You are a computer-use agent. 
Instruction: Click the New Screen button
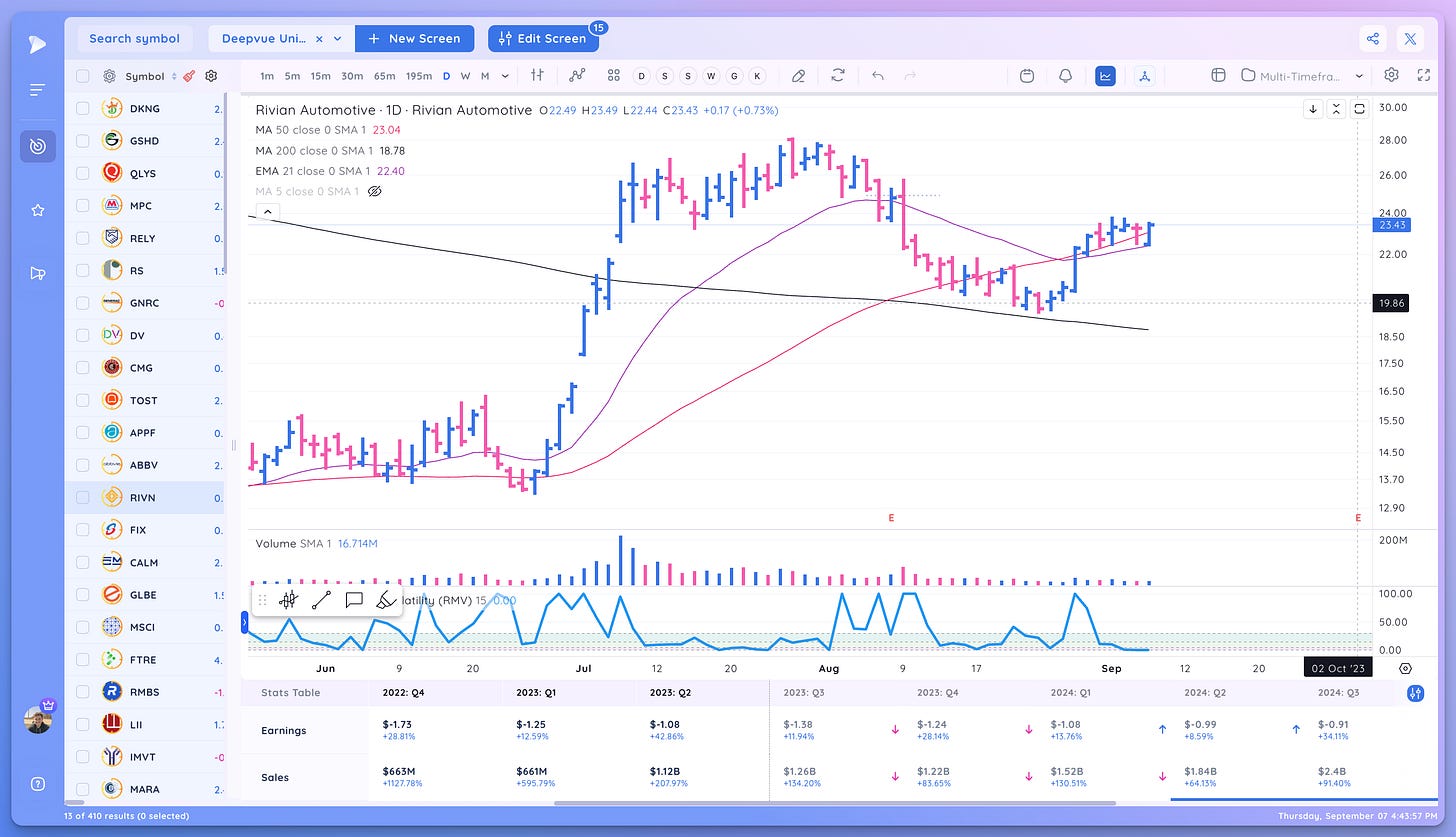tap(414, 39)
